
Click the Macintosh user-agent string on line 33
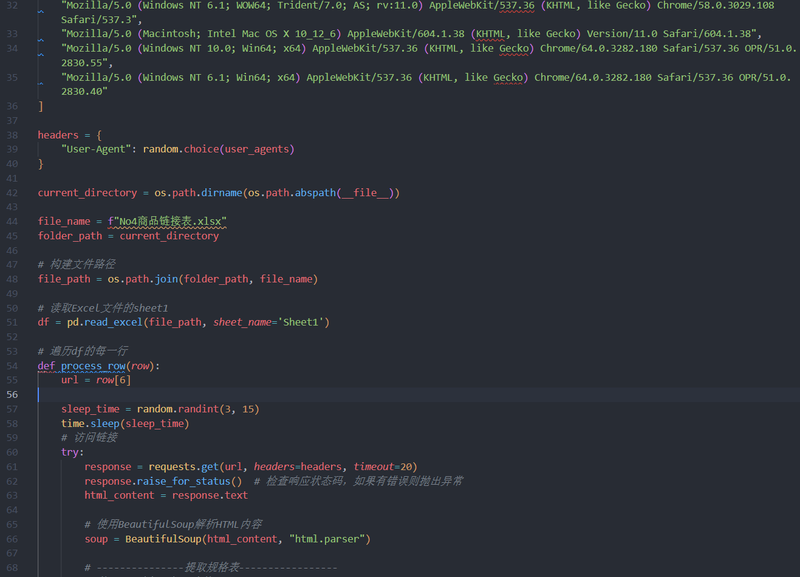pos(408,34)
